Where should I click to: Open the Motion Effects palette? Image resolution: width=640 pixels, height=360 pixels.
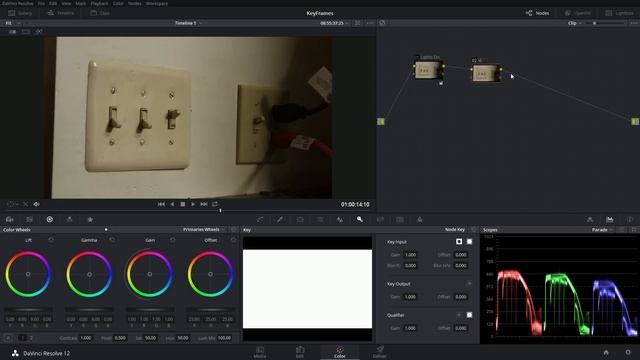tap(90, 220)
